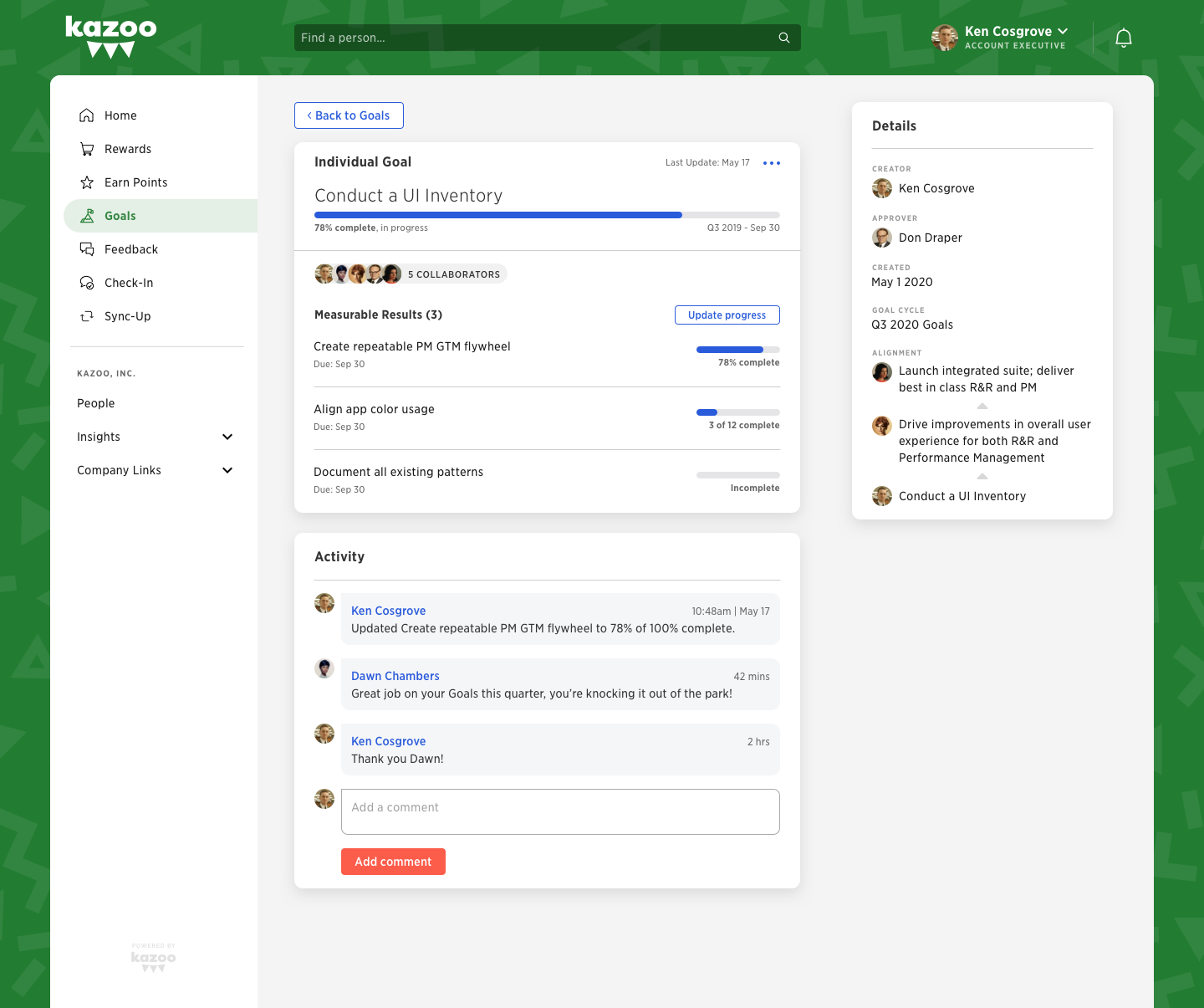Screen dimensions: 1204x1008
Task: Click the Home house icon
Action: pyautogui.click(x=86, y=115)
